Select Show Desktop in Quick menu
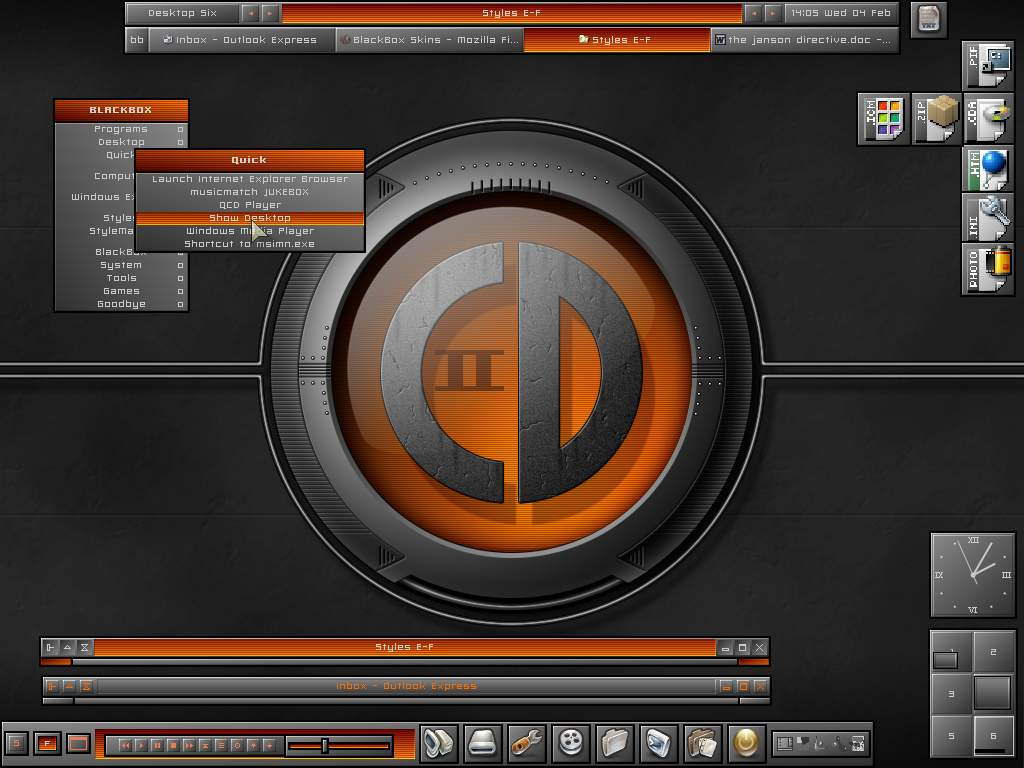Viewport: 1024px width, 768px height. pos(249,218)
